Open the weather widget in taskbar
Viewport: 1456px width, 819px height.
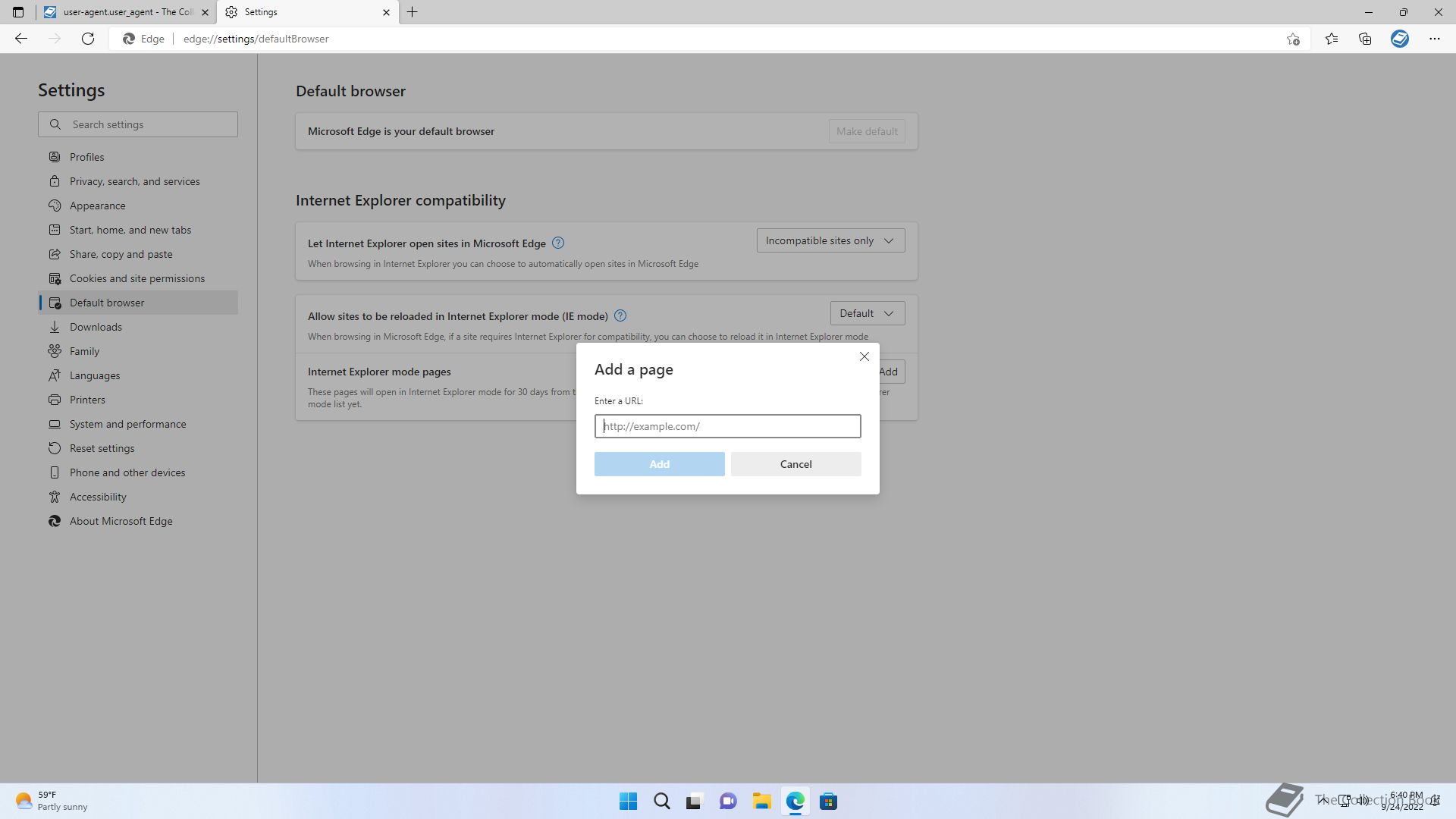(52, 801)
